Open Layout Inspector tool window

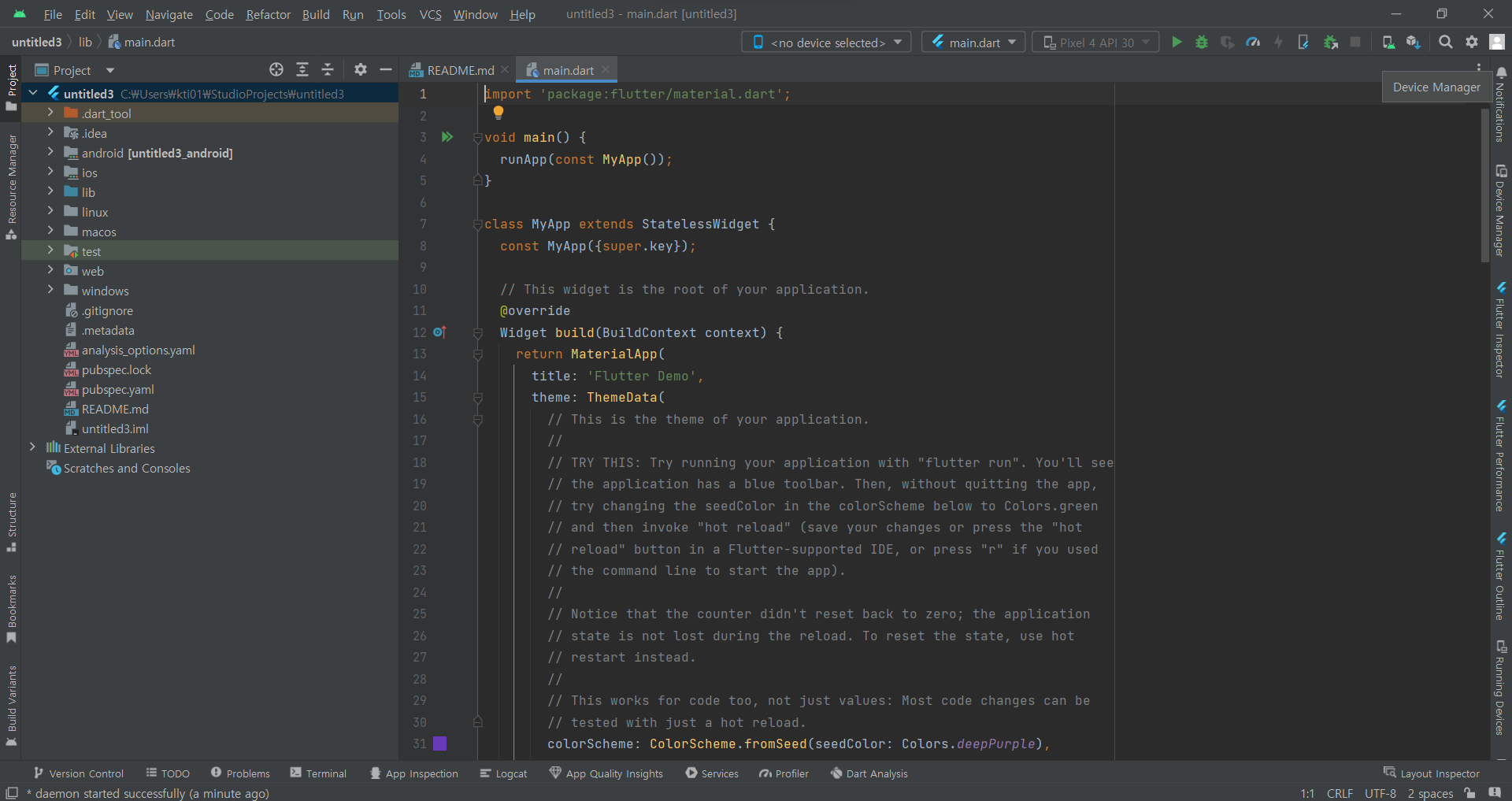1432,773
